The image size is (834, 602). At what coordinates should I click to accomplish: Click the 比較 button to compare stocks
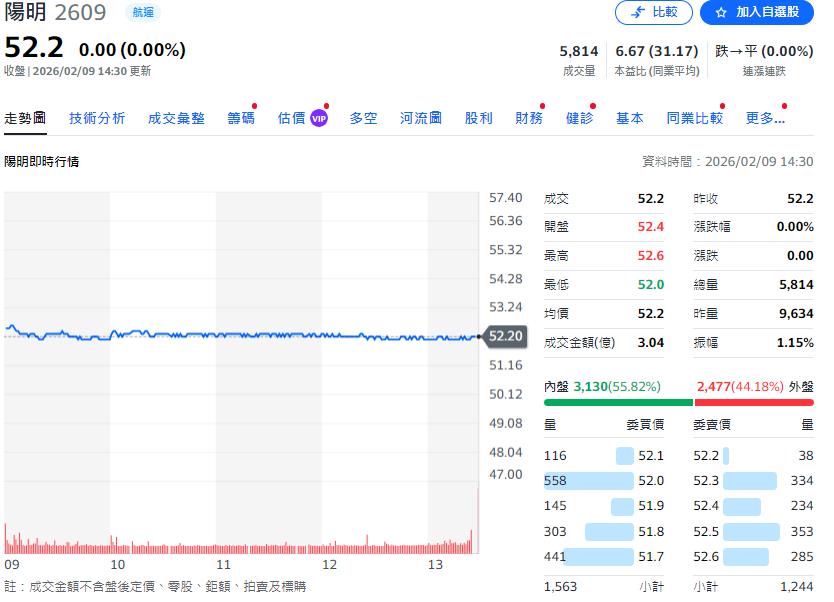tap(653, 13)
